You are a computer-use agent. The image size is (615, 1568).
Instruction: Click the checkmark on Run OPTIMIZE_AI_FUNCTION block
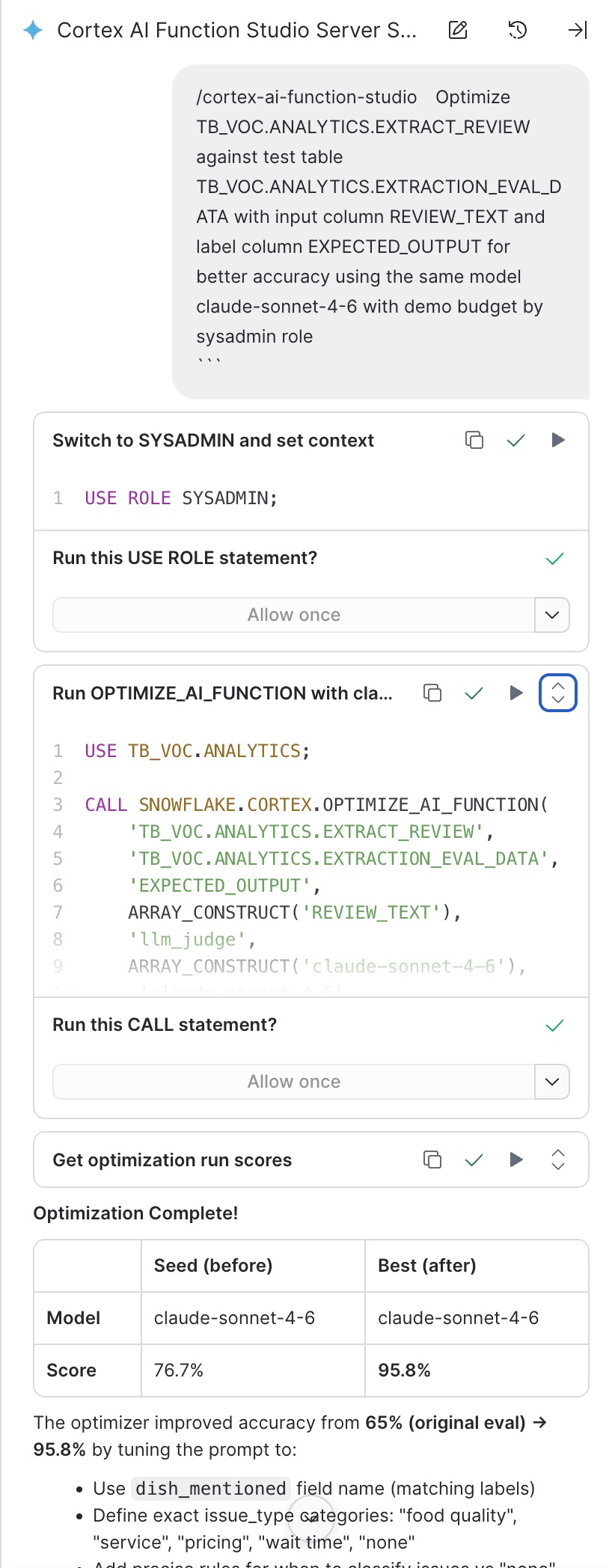[474, 693]
